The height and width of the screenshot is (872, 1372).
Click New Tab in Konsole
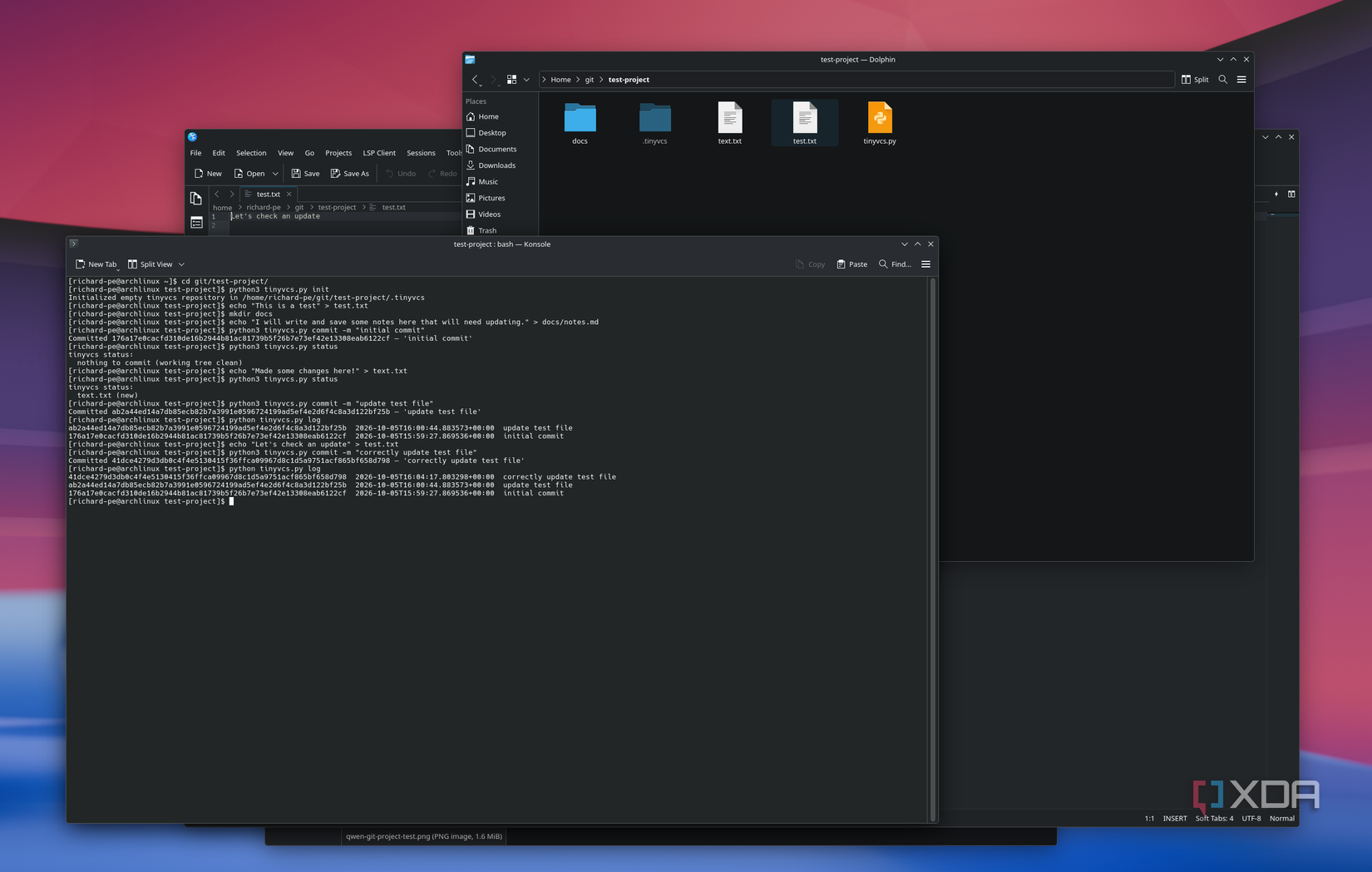tap(96, 264)
